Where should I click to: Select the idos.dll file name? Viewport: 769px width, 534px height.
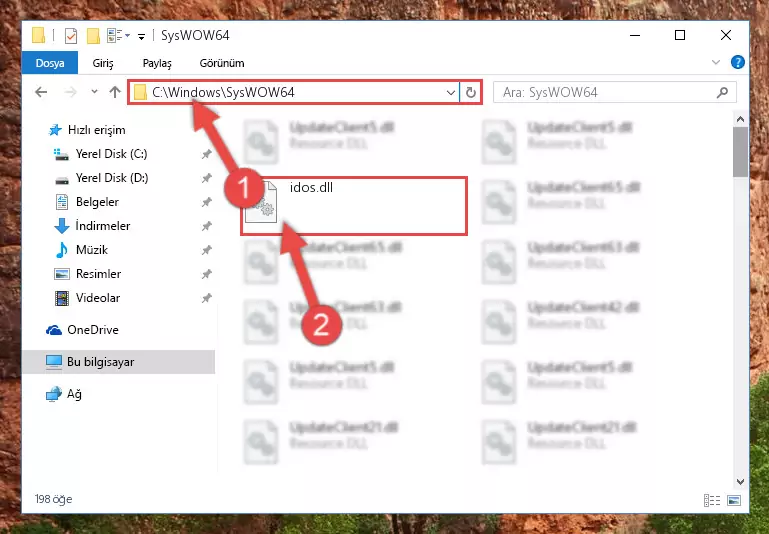[311, 188]
